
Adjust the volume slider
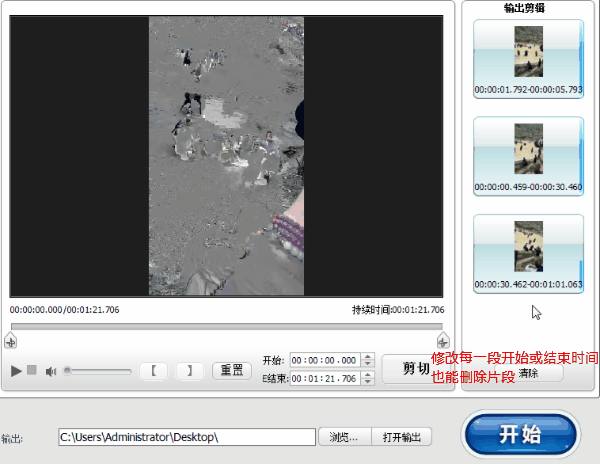[x=97, y=371]
